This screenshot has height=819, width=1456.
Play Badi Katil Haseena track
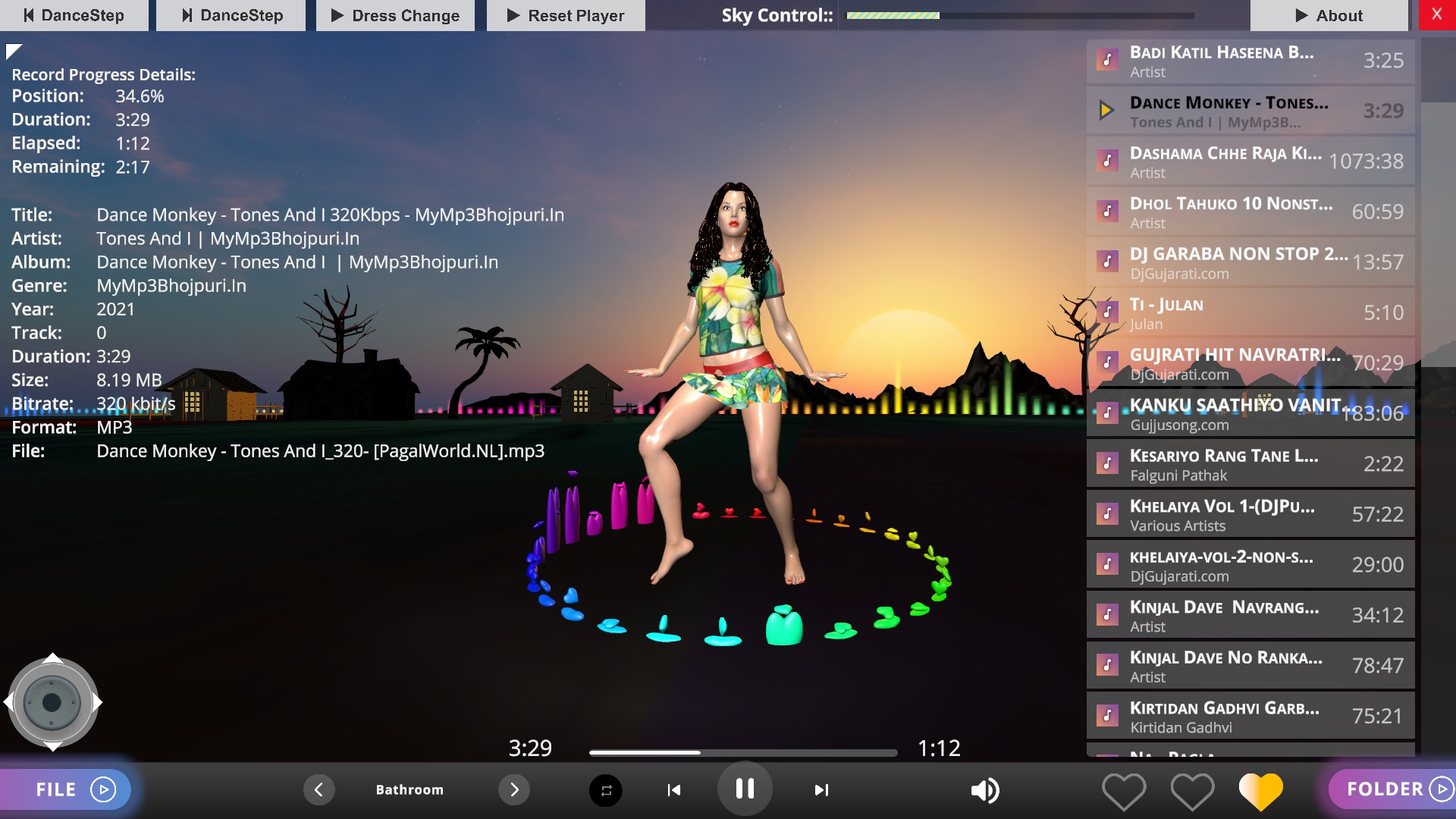point(1250,61)
